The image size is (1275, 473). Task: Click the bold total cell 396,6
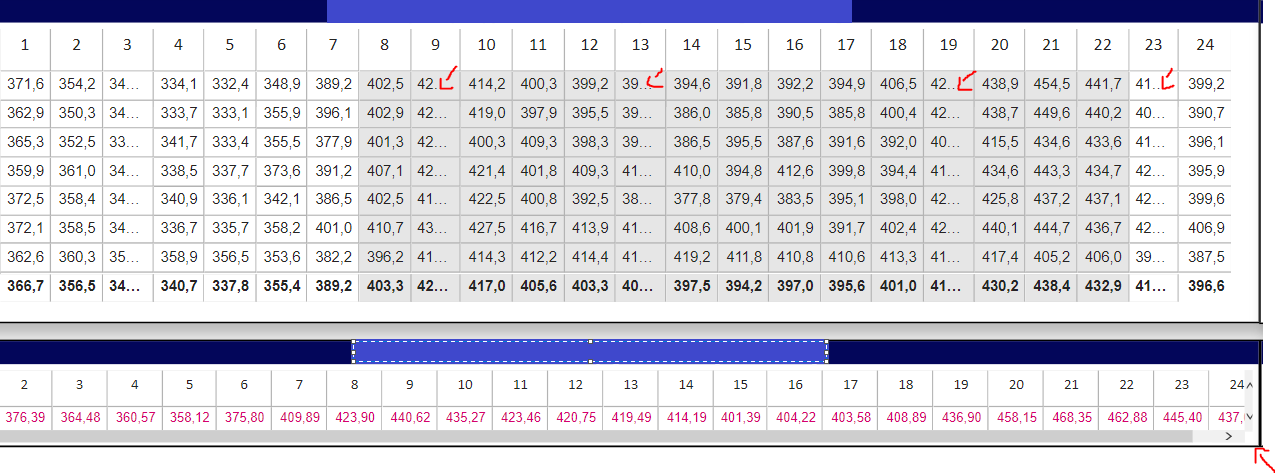point(1204,287)
